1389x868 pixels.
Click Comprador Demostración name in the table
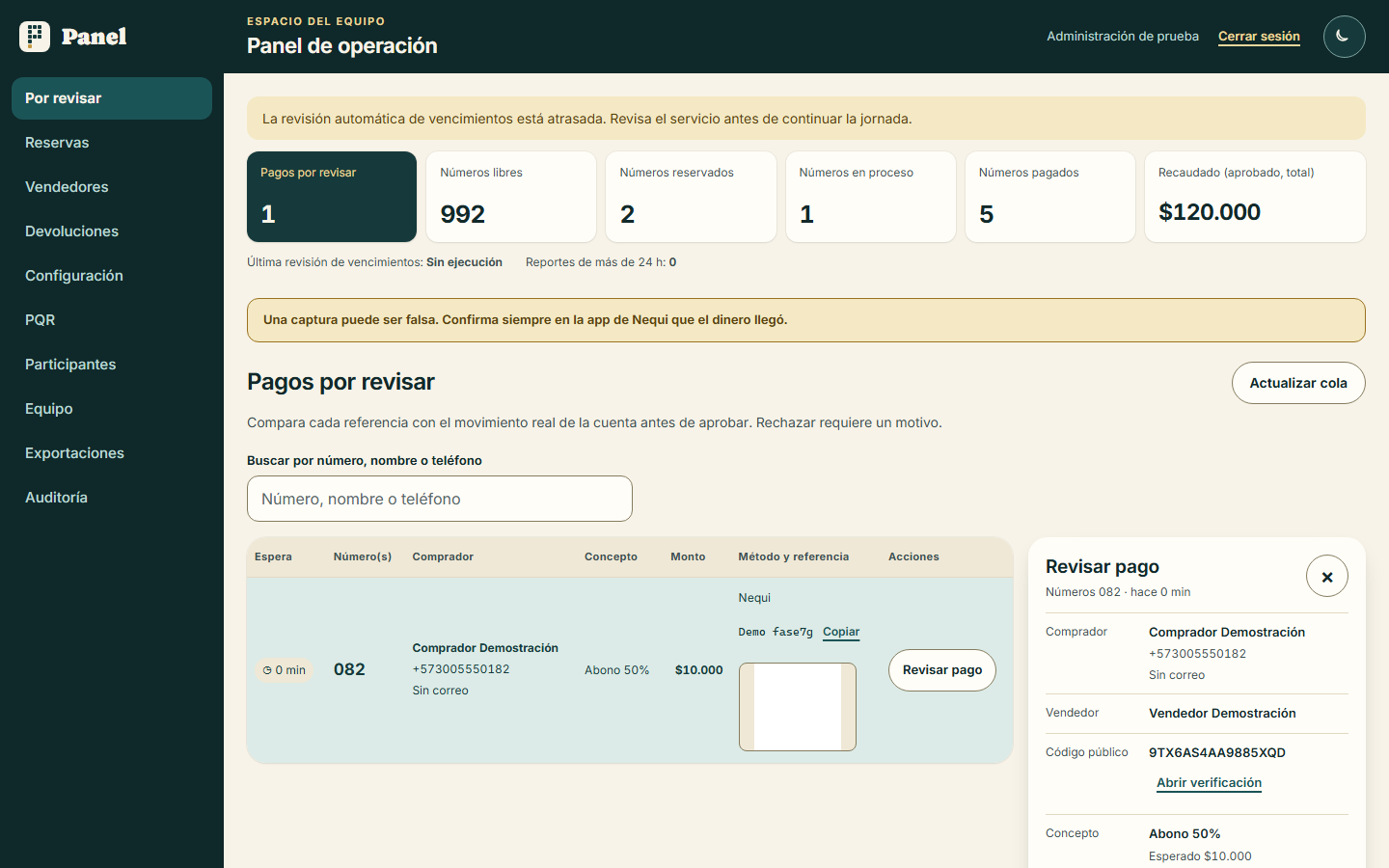[x=485, y=648]
